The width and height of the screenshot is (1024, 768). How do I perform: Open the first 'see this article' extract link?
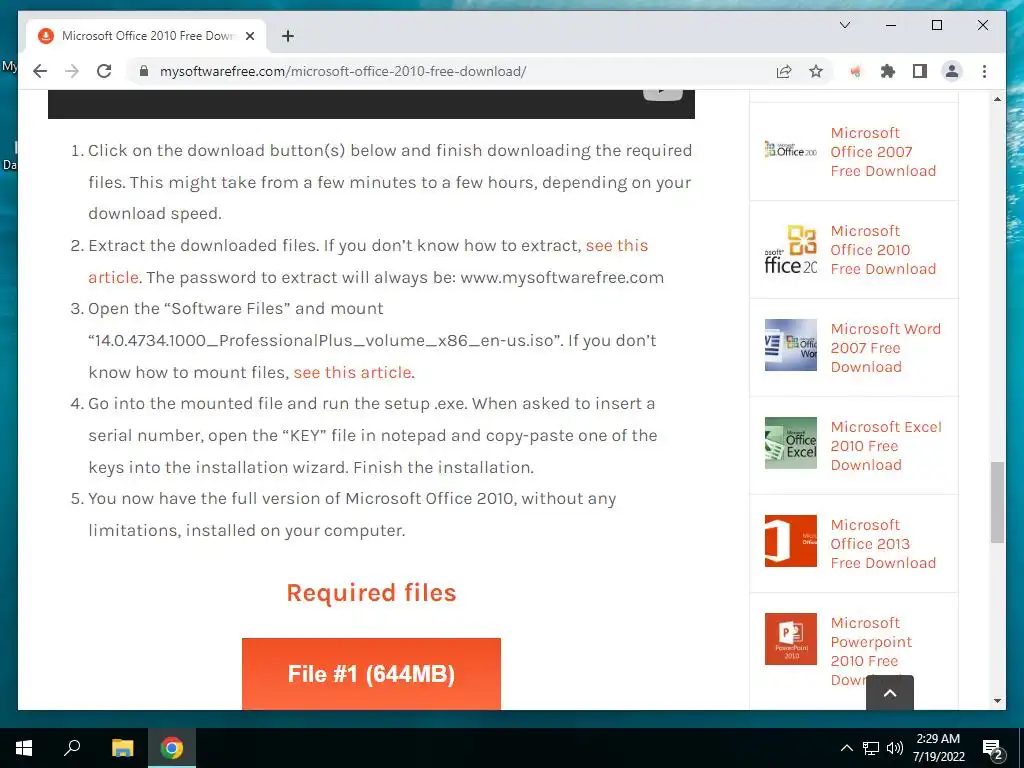click(x=368, y=261)
